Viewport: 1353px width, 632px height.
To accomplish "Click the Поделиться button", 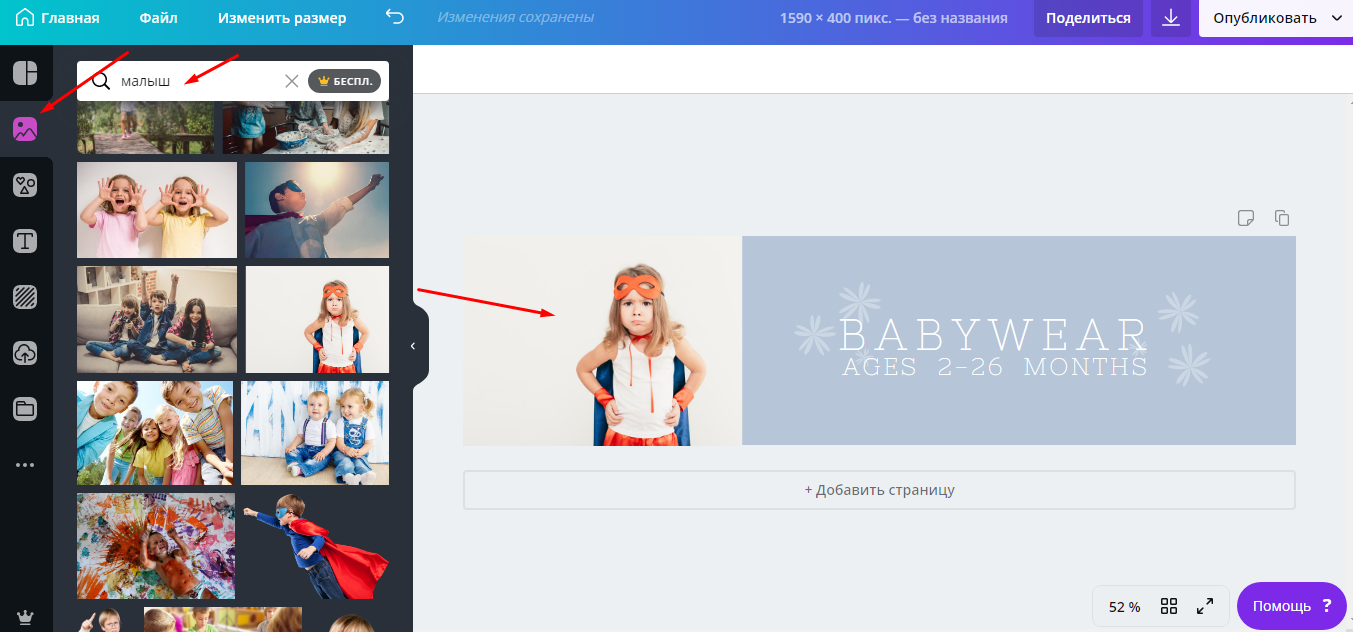I will pos(1088,18).
